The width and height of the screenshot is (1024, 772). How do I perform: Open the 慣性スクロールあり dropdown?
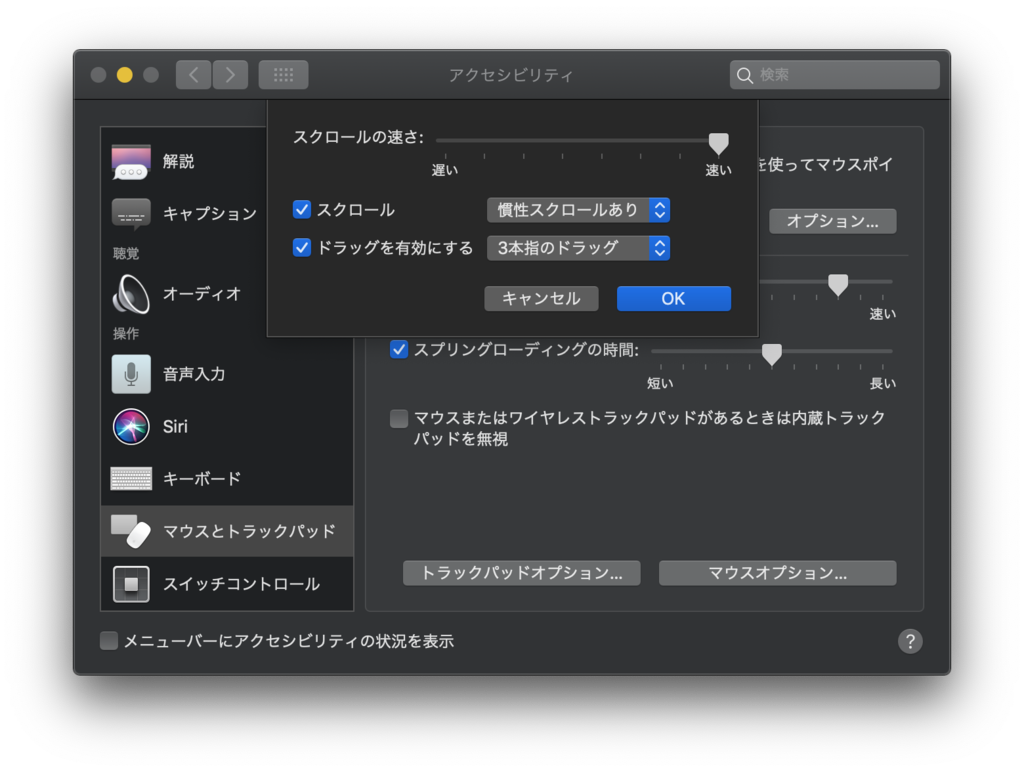(578, 210)
